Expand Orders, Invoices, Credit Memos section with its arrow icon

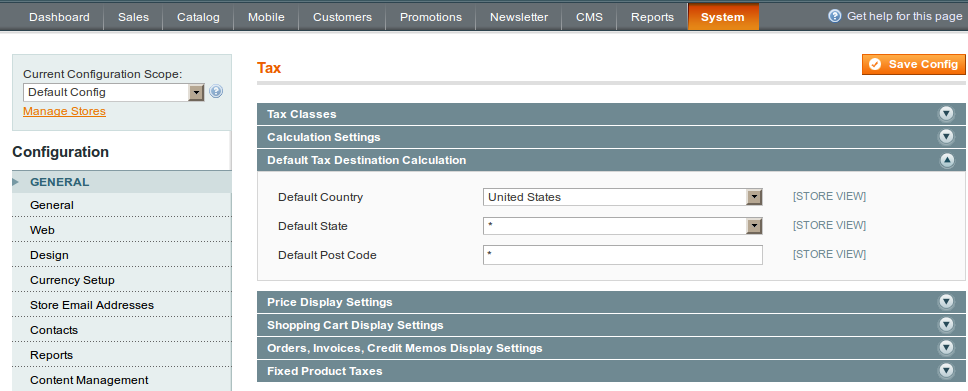[946, 348]
